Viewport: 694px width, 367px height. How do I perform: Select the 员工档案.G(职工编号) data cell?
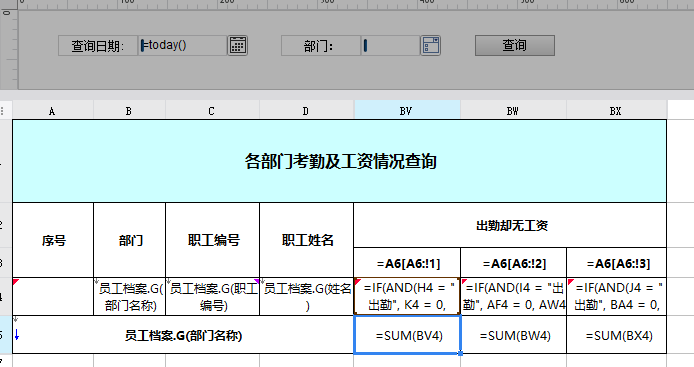point(212,297)
